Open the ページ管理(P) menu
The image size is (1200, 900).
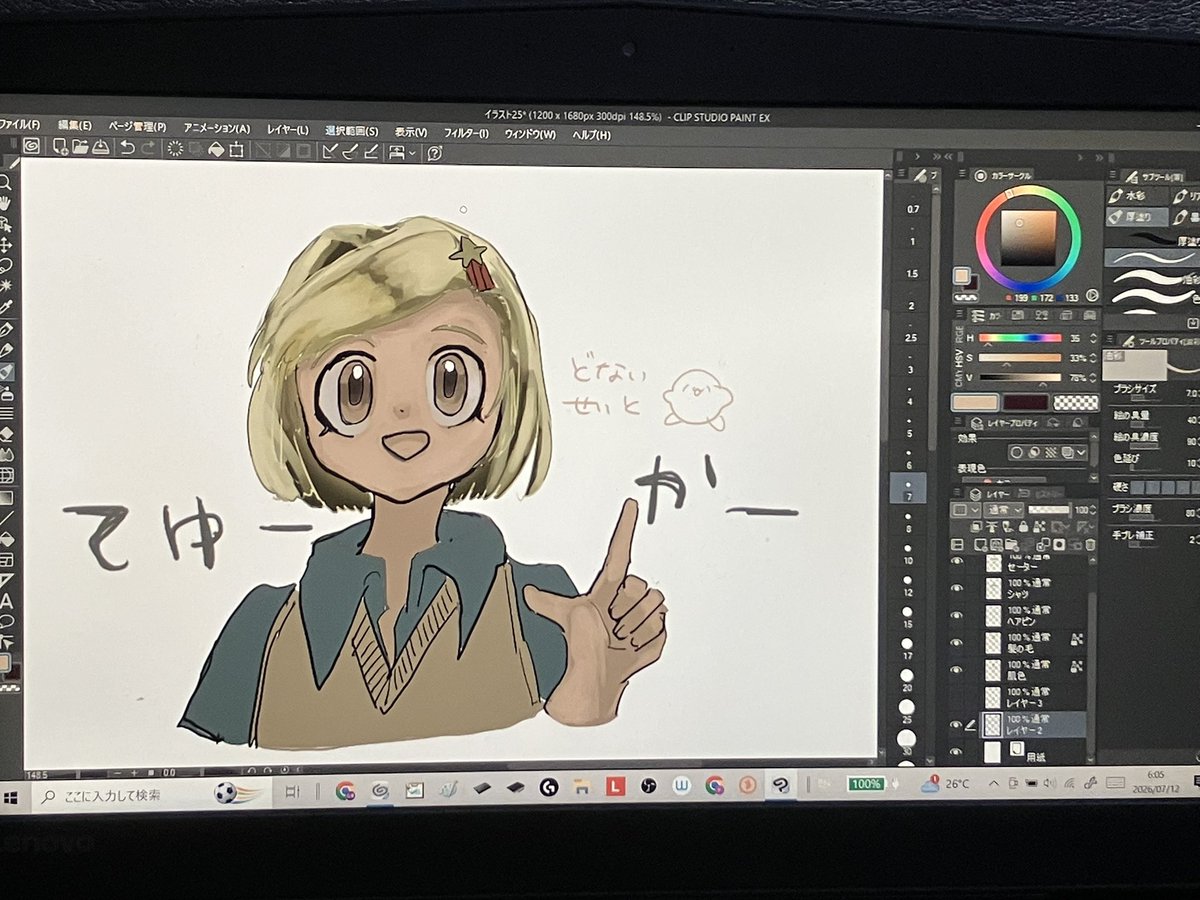[137, 127]
